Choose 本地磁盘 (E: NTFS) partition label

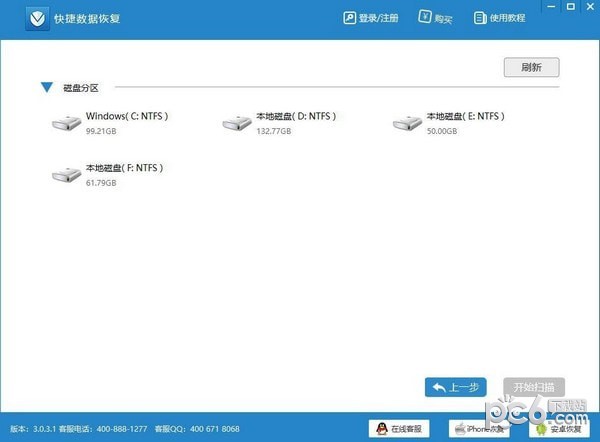tap(467, 117)
